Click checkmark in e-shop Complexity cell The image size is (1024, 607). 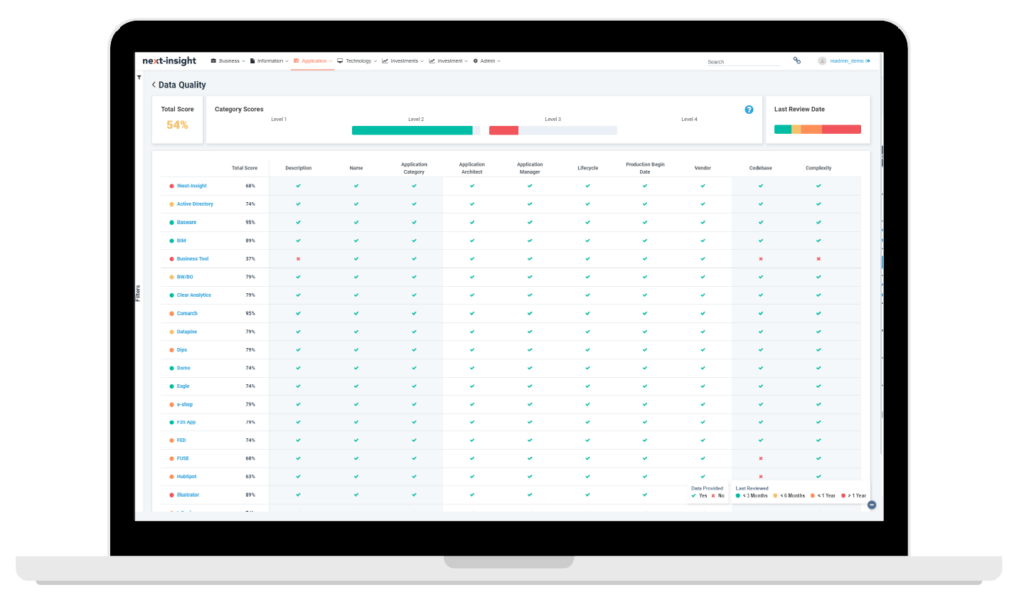(818, 404)
